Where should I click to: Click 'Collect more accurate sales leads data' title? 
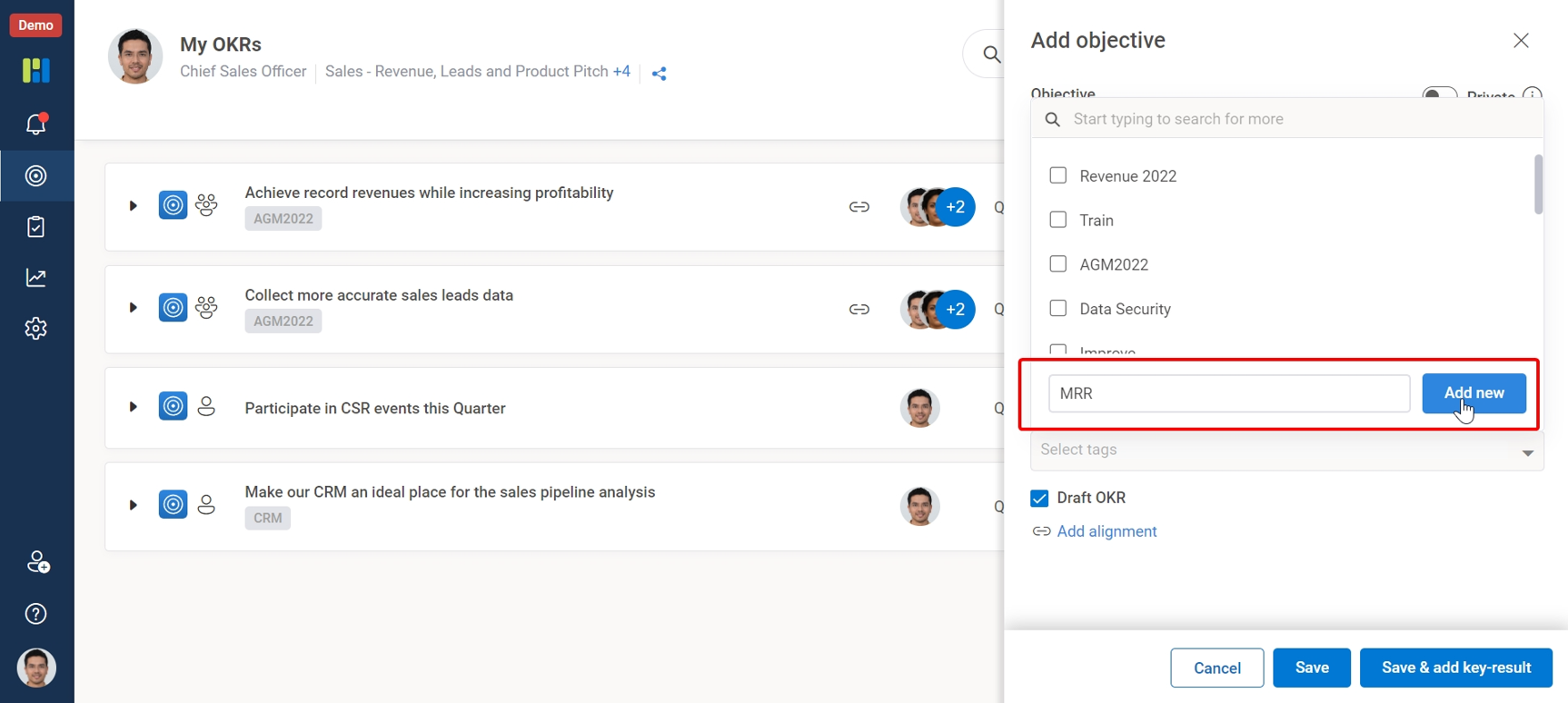point(379,295)
